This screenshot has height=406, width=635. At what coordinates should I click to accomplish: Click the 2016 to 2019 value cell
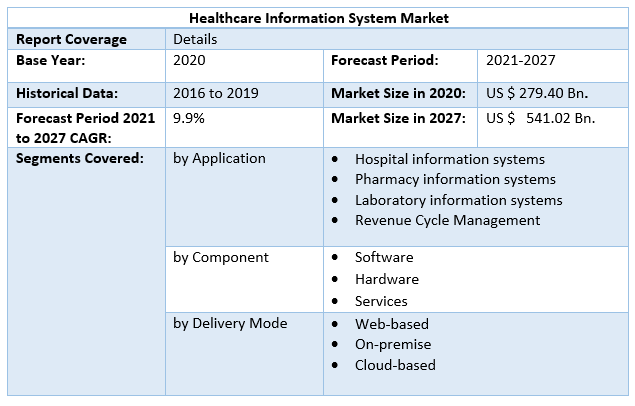click(x=216, y=93)
